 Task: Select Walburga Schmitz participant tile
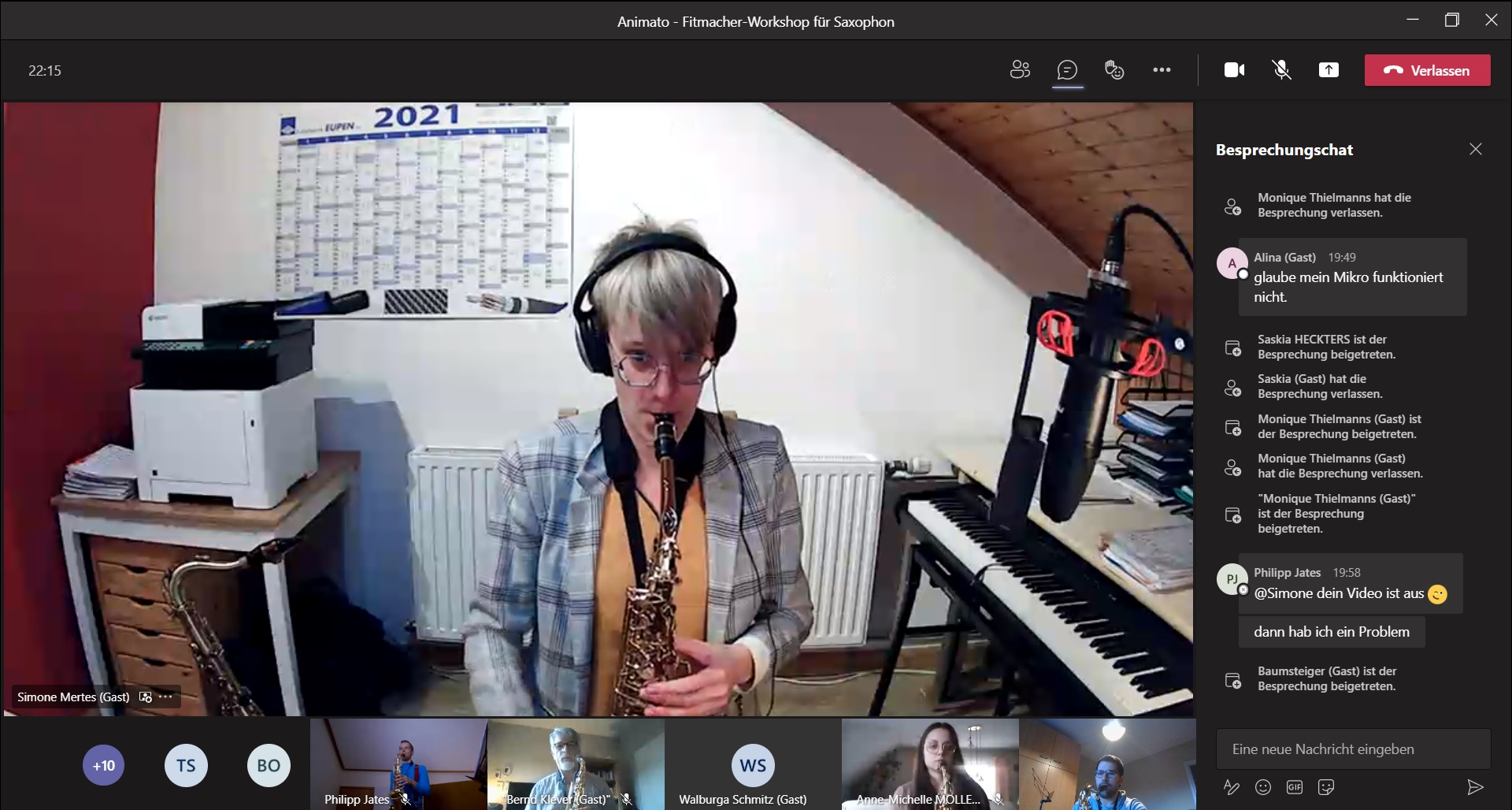pyautogui.click(x=753, y=764)
